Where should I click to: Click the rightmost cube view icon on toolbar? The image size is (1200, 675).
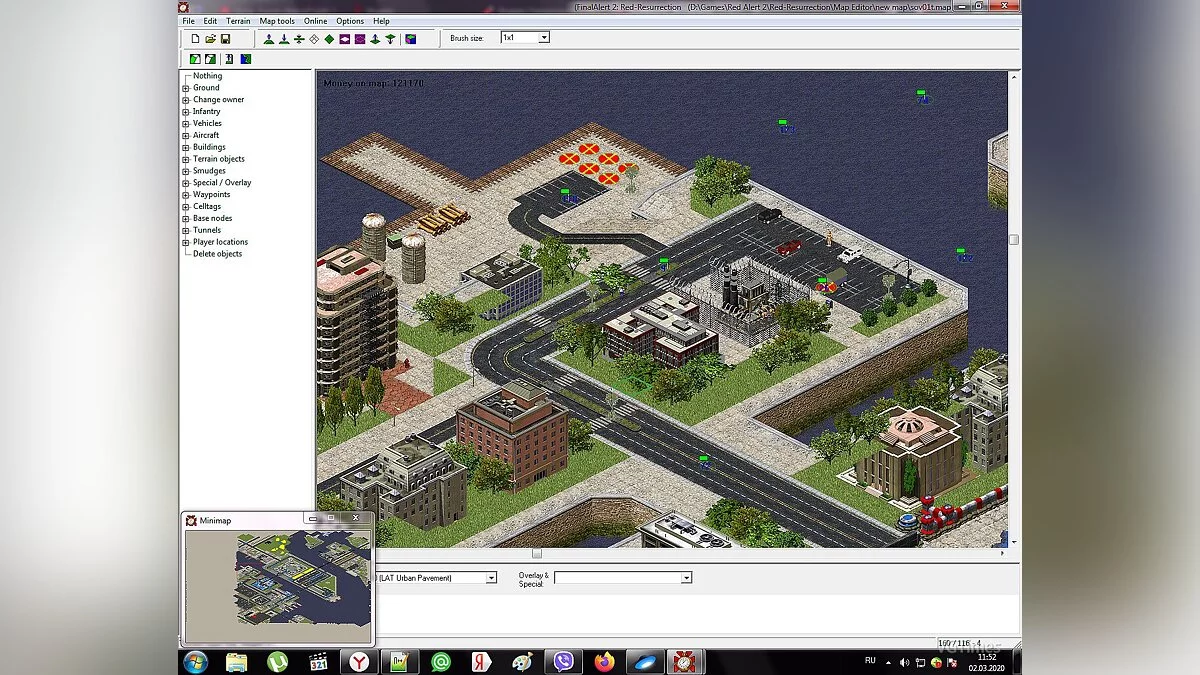[x=410, y=39]
